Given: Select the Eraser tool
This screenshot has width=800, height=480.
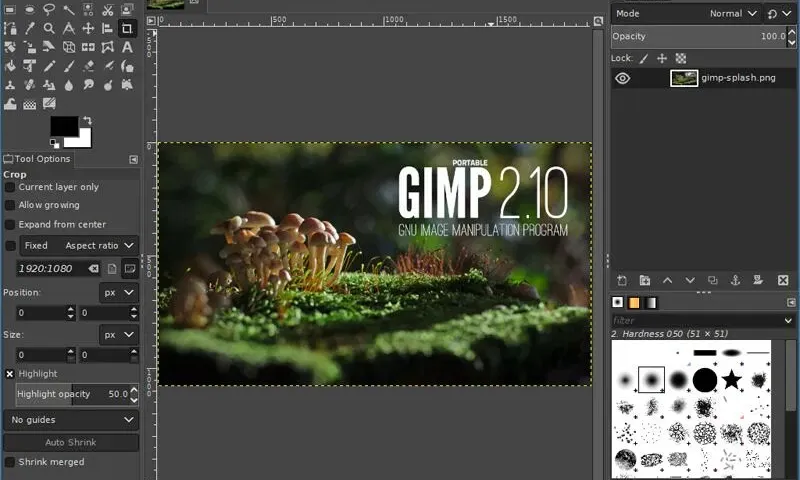Looking at the screenshot, I should point(88,66).
